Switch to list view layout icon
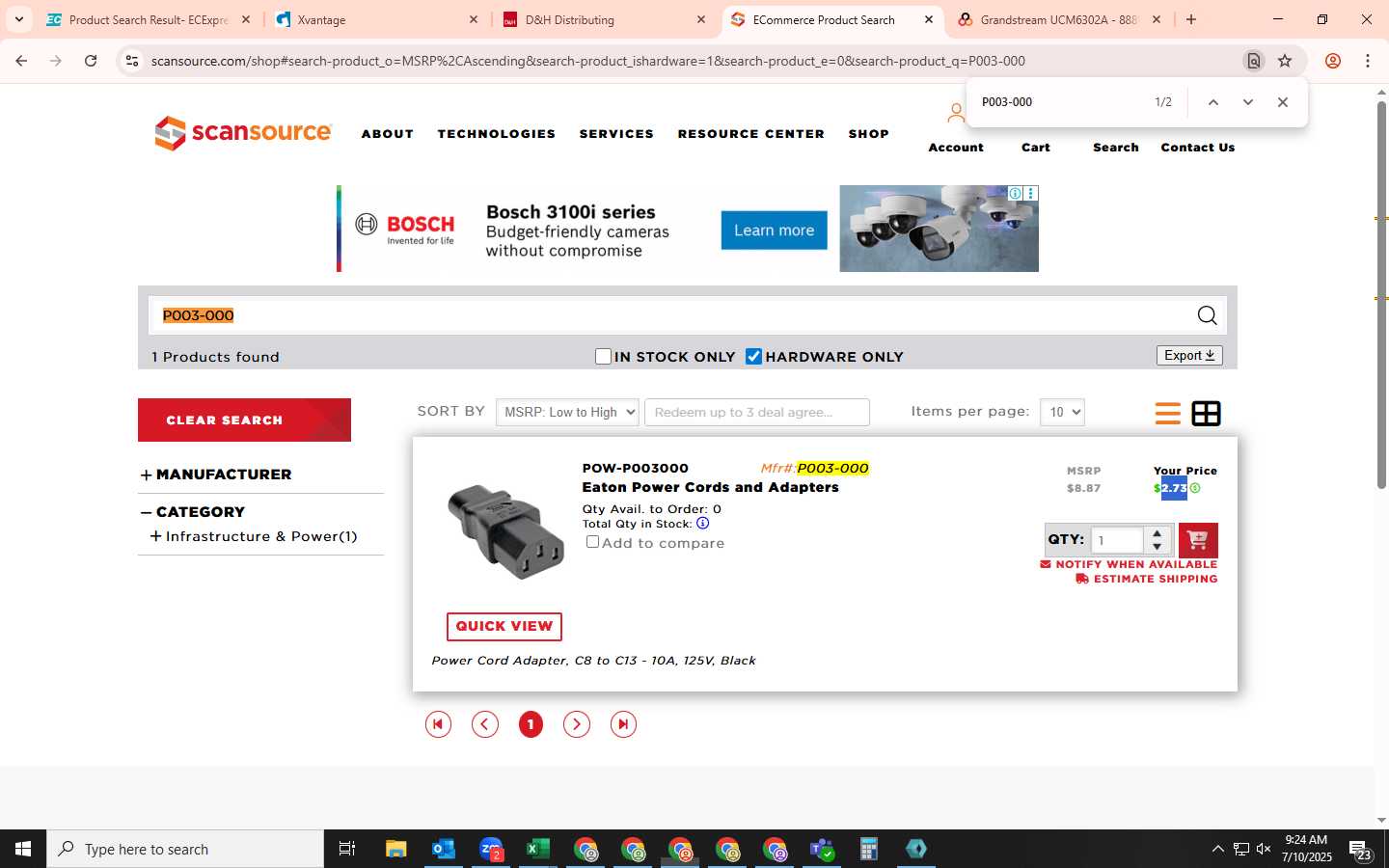 1167,413
